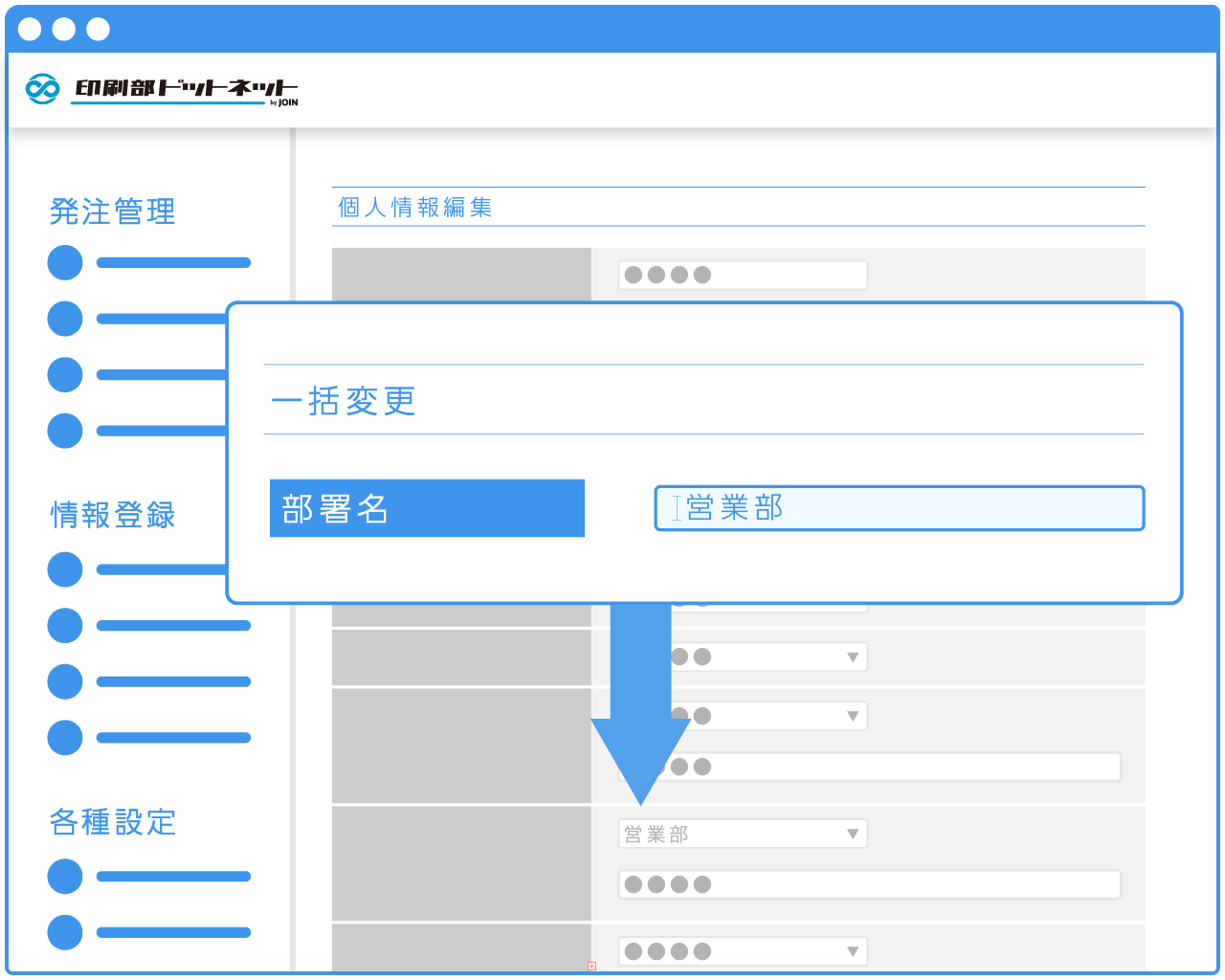Click the 一括変更 dialog title

(344, 401)
